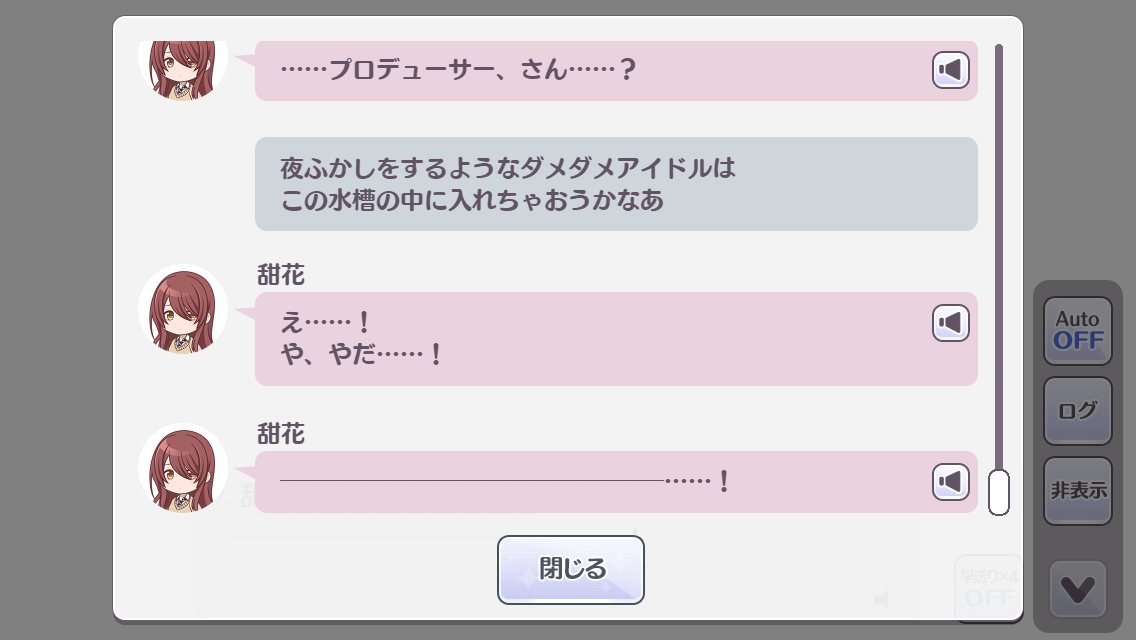Click the faded speaker icon below the log

(881, 599)
